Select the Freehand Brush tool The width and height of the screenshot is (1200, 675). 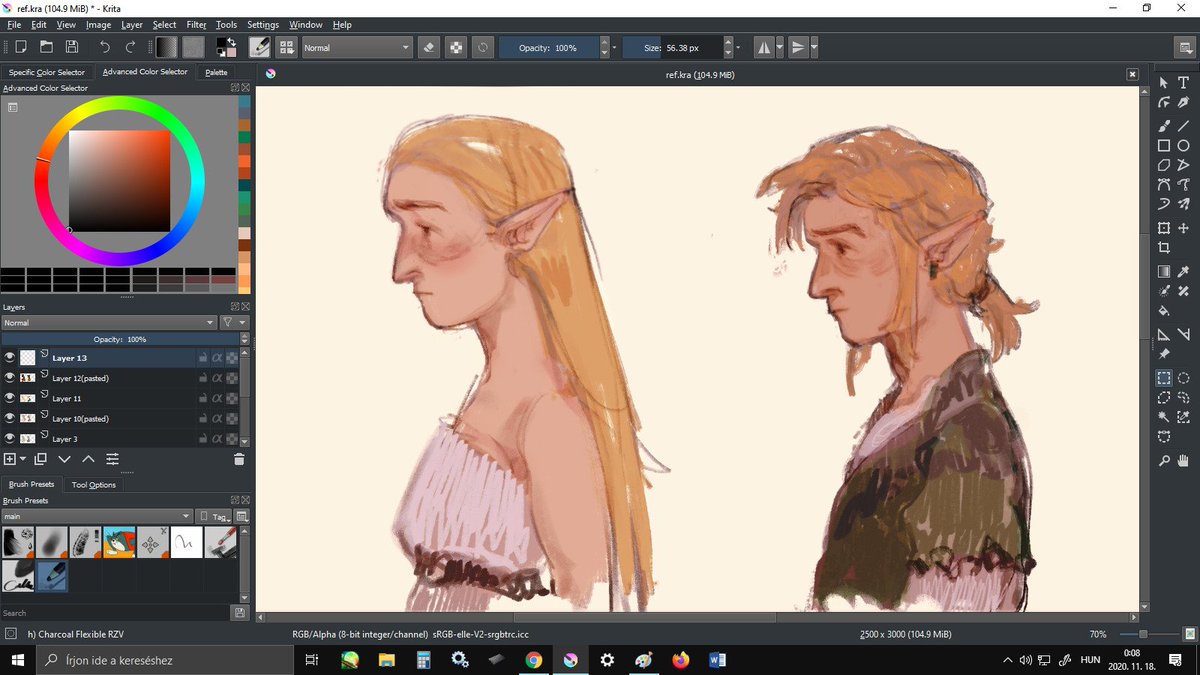[1164, 125]
